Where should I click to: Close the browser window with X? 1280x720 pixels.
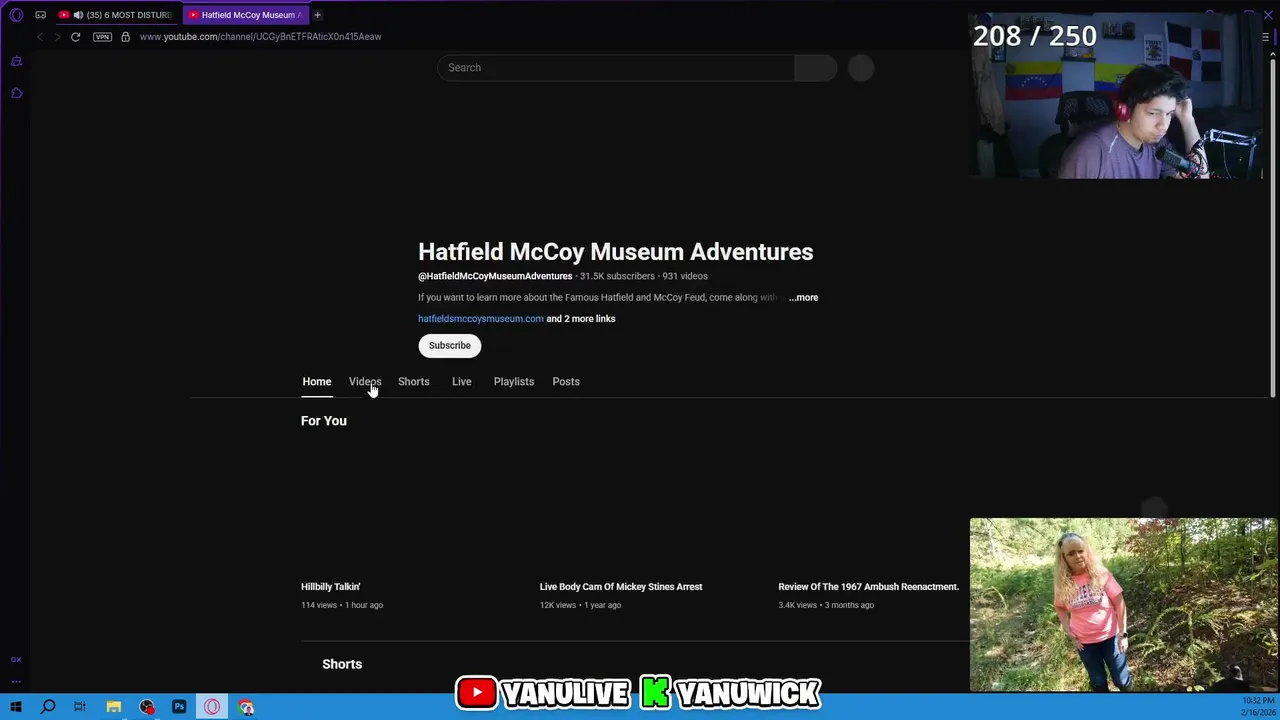1268,13
